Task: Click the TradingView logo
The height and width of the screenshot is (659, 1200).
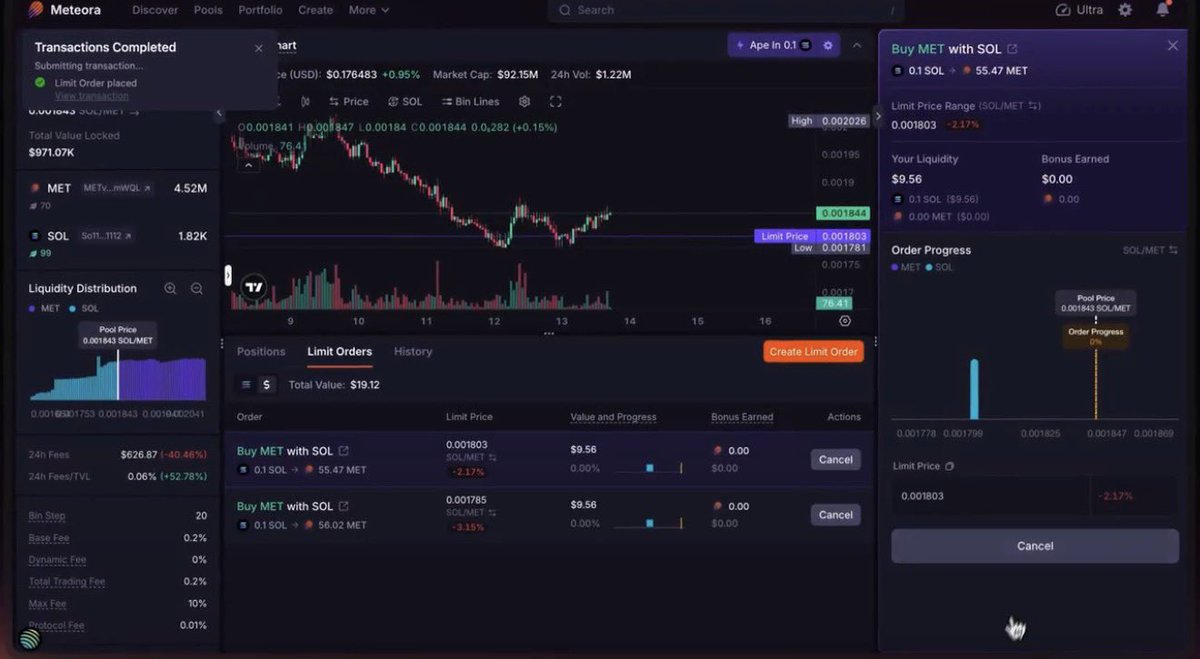Action: pyautogui.click(x=254, y=287)
